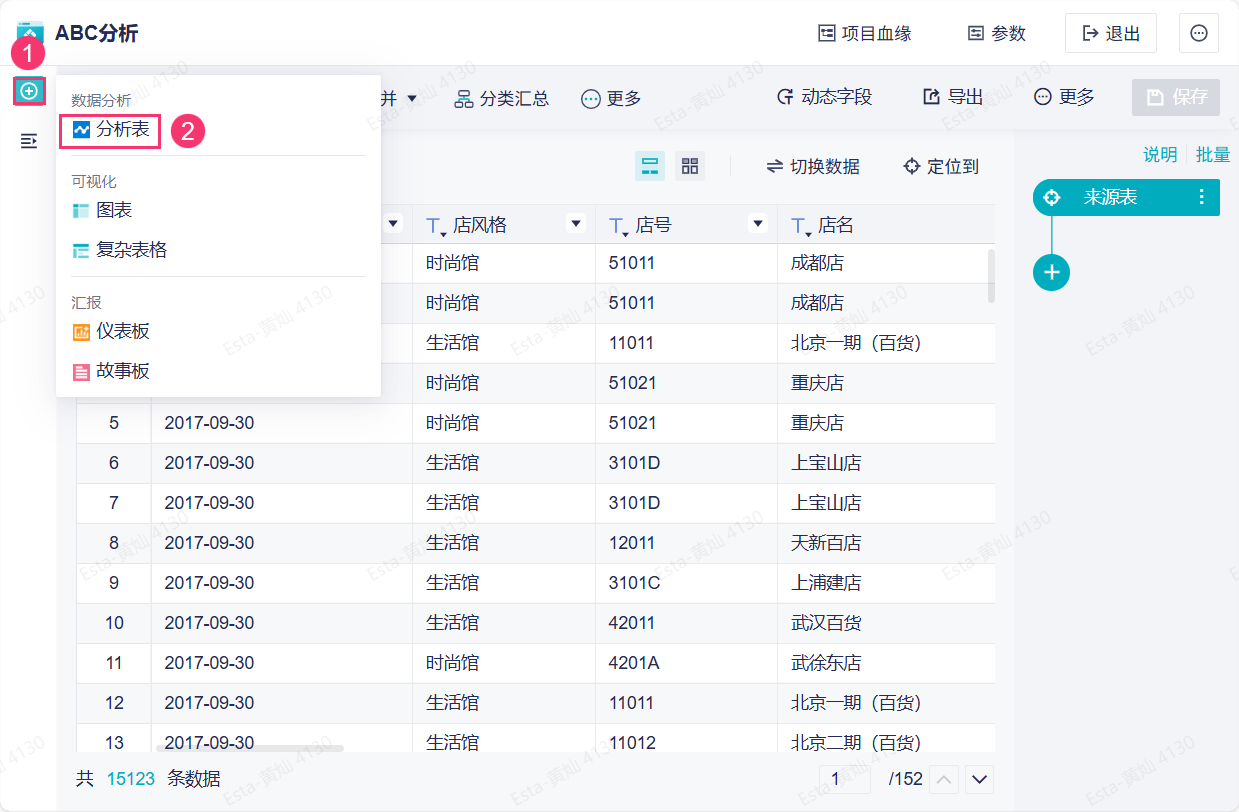Open 来源表 node three-dot menu
The height and width of the screenshot is (812, 1239).
click(x=1202, y=198)
